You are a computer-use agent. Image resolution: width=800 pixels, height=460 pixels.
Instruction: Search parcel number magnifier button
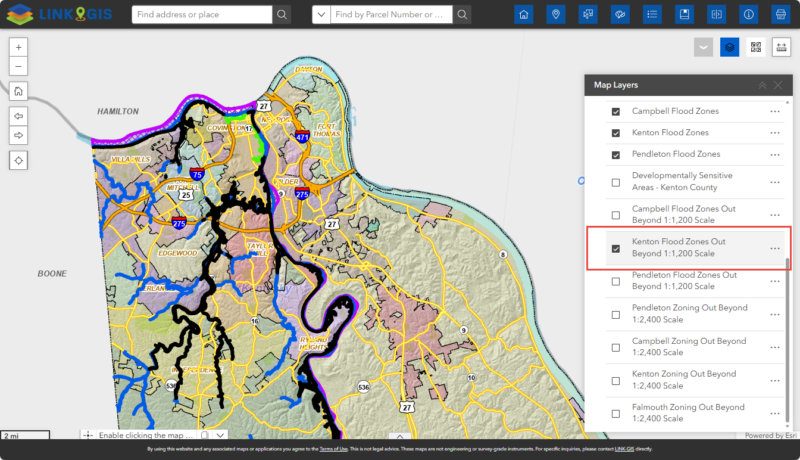click(462, 14)
